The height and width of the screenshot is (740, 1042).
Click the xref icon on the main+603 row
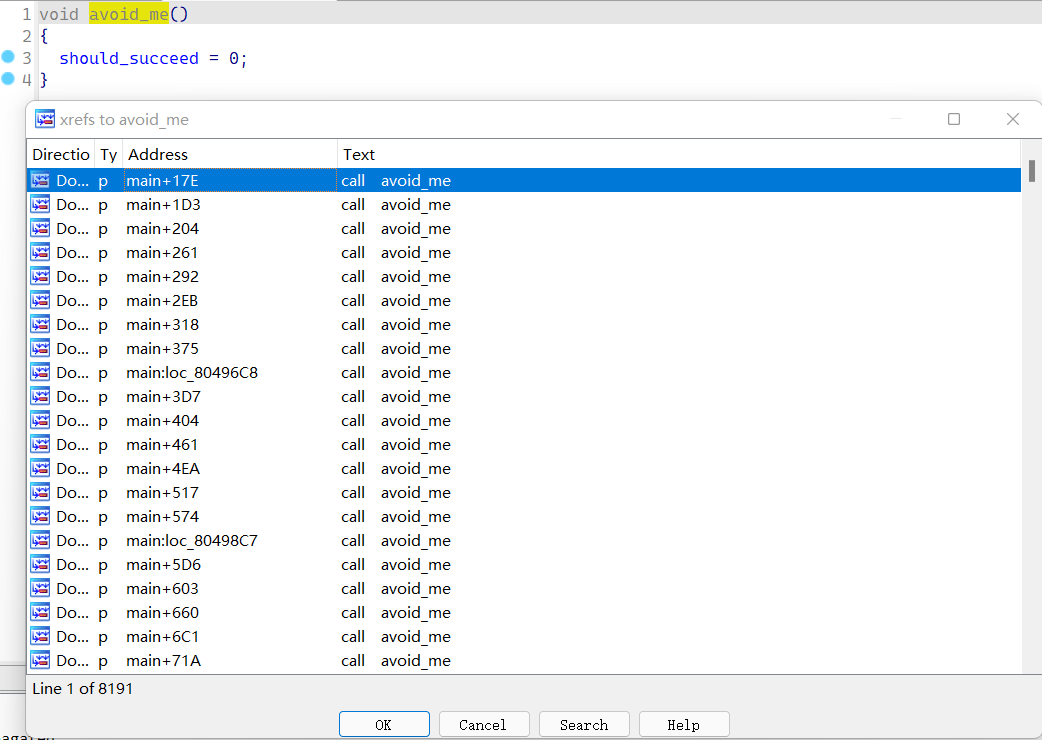click(x=41, y=589)
